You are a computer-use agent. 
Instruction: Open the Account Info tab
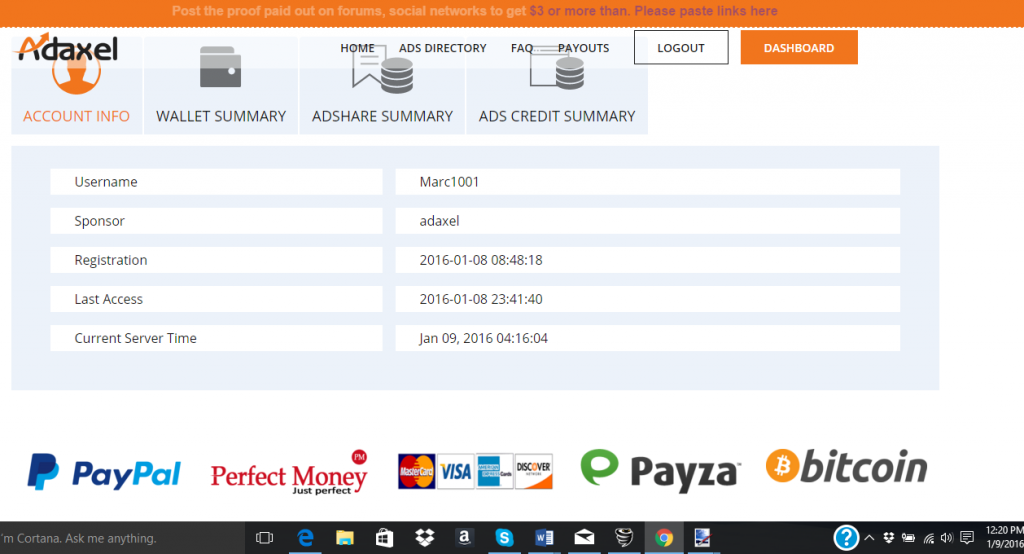(x=76, y=86)
